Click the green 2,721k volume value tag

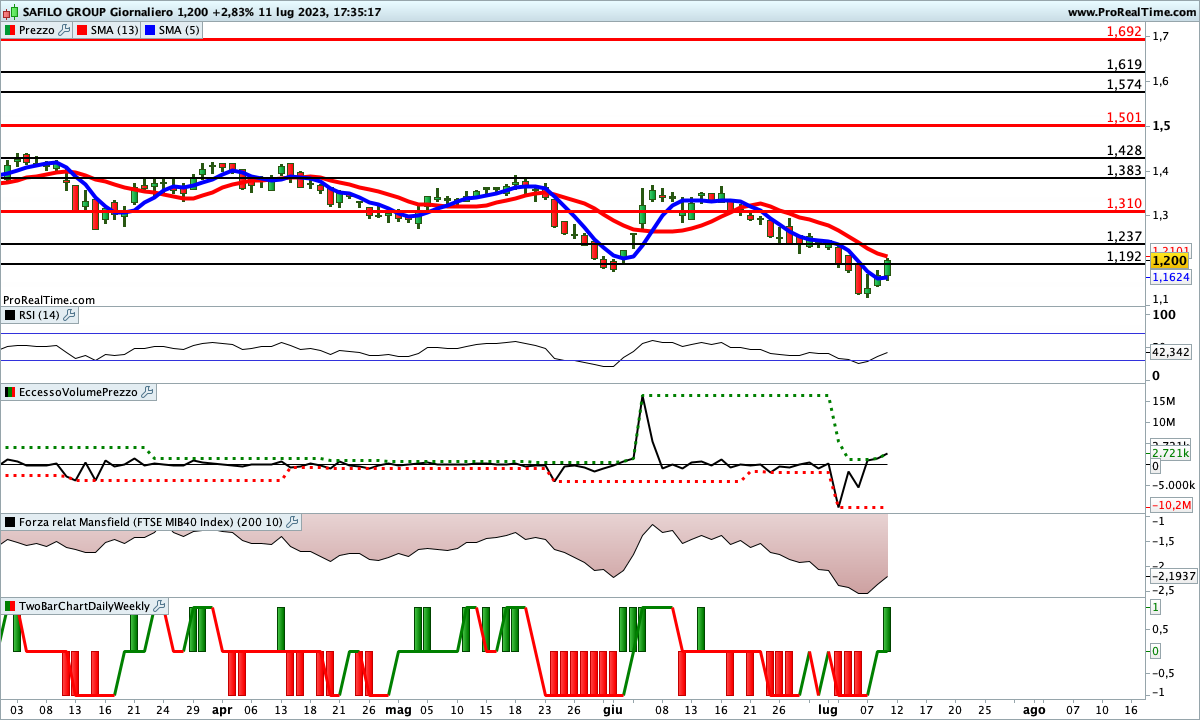[1170, 454]
